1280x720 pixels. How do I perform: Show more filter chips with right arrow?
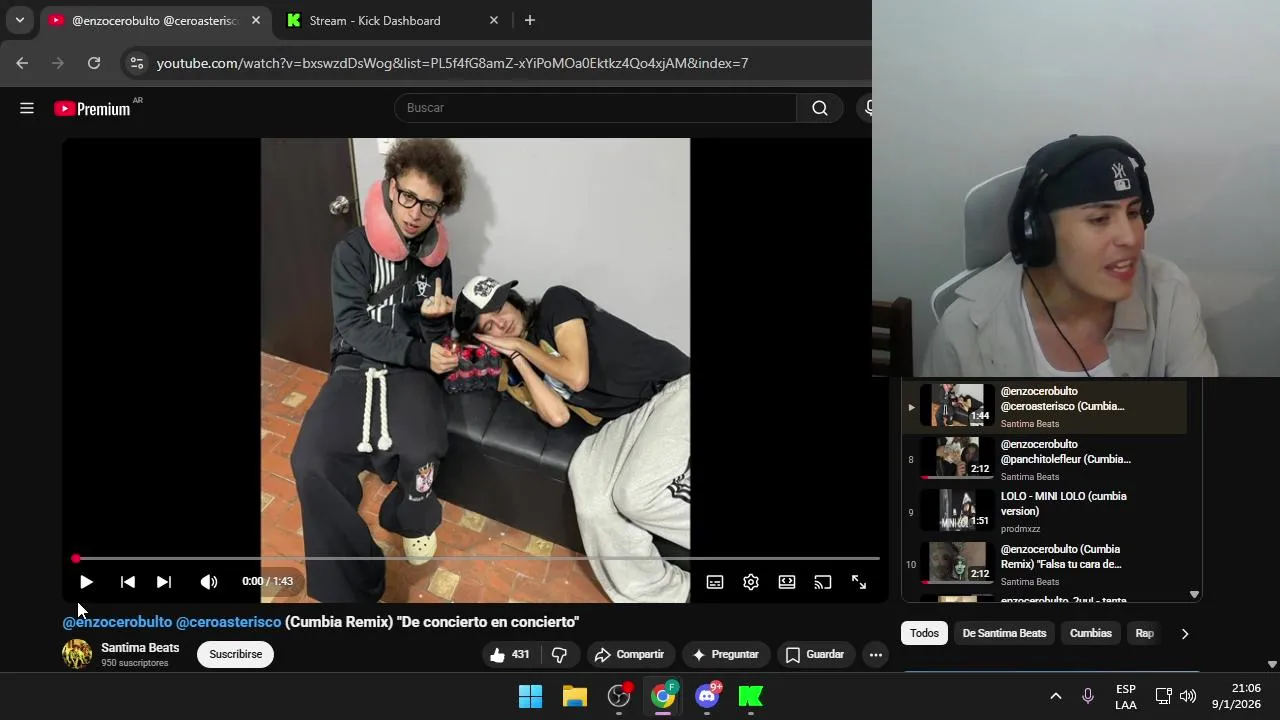pos(1185,633)
